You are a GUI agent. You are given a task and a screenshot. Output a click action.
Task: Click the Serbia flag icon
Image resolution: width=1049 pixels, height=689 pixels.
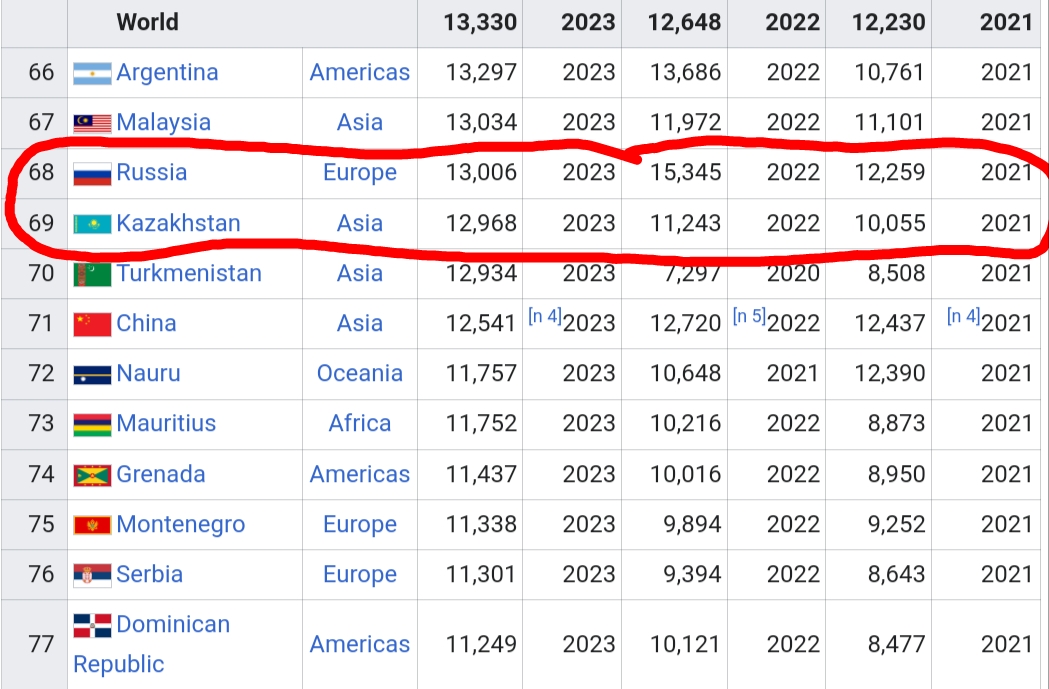coord(92,575)
